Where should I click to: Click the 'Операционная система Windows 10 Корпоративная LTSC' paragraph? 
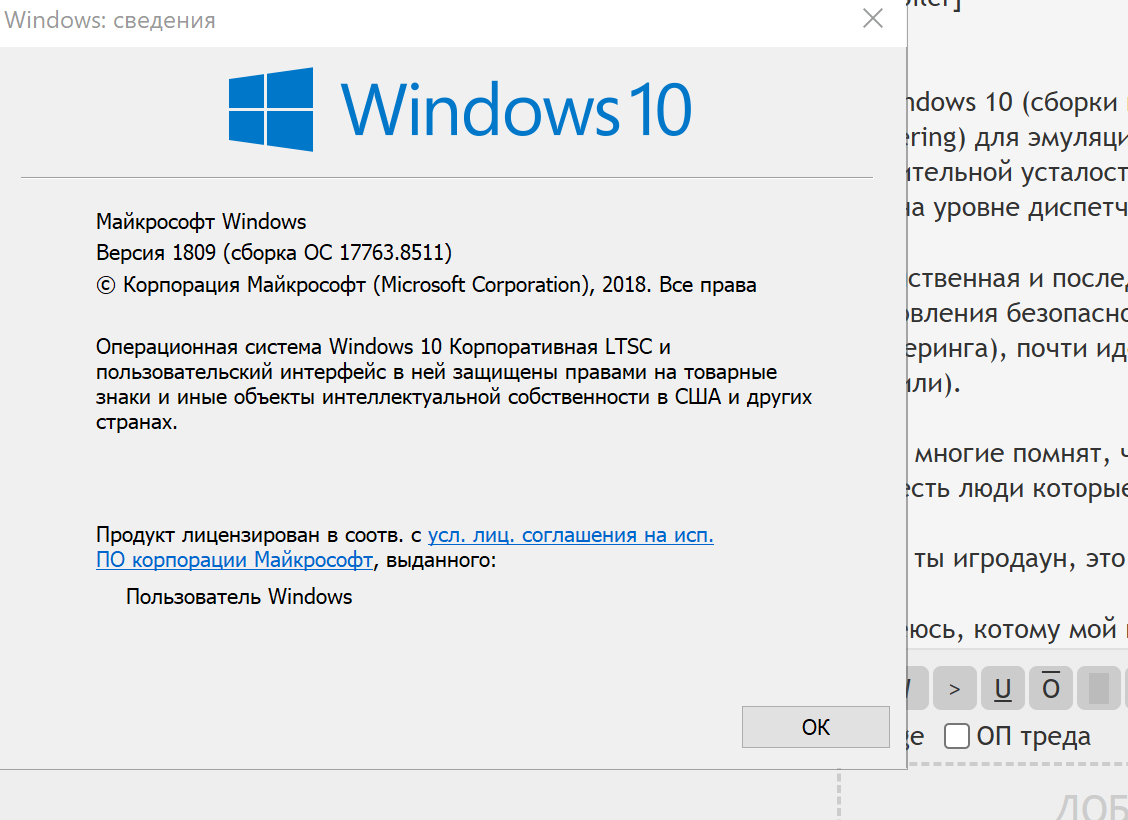[x=454, y=384]
